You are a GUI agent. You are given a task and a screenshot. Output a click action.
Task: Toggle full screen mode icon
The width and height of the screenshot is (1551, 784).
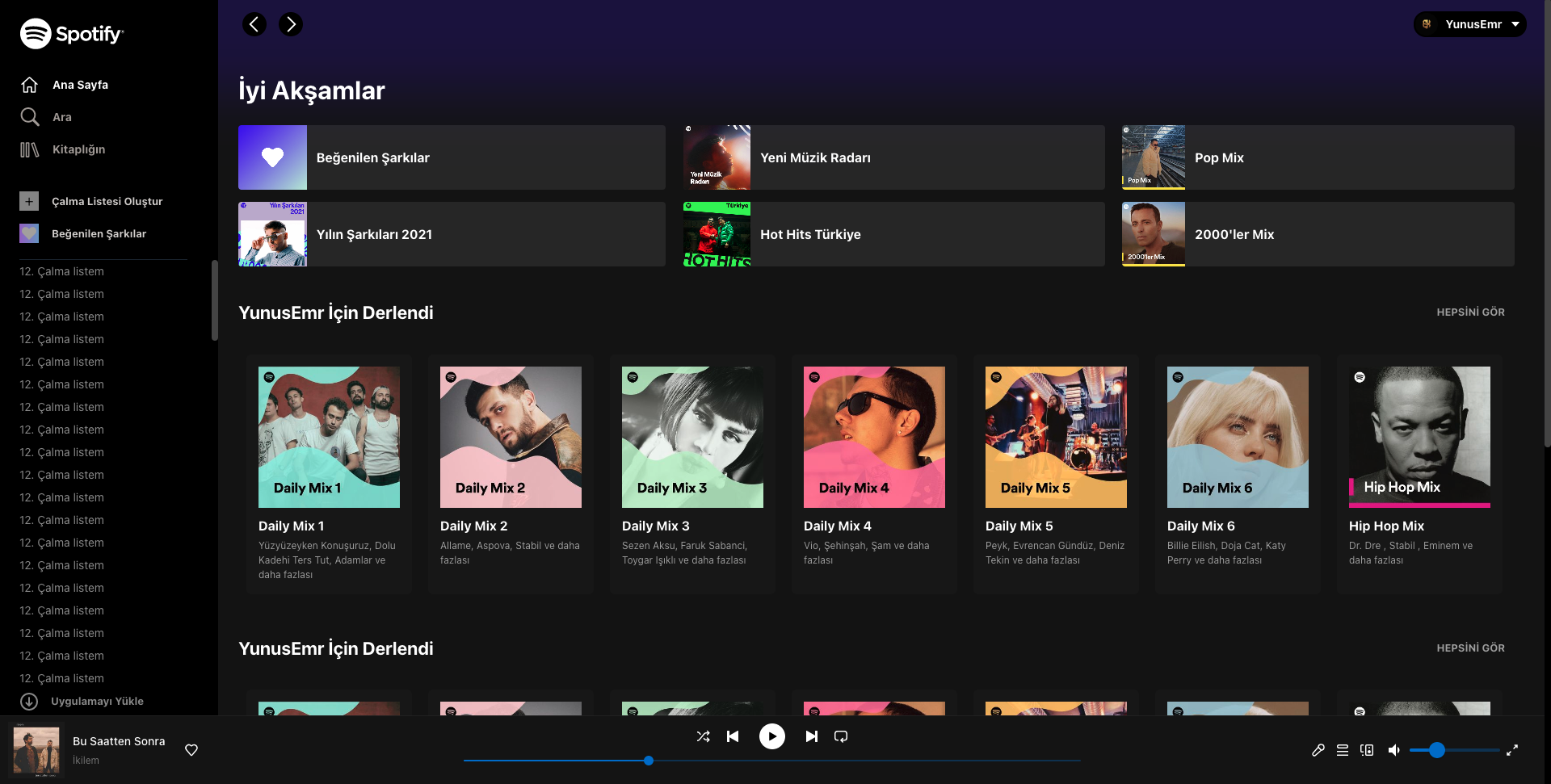[1512, 750]
